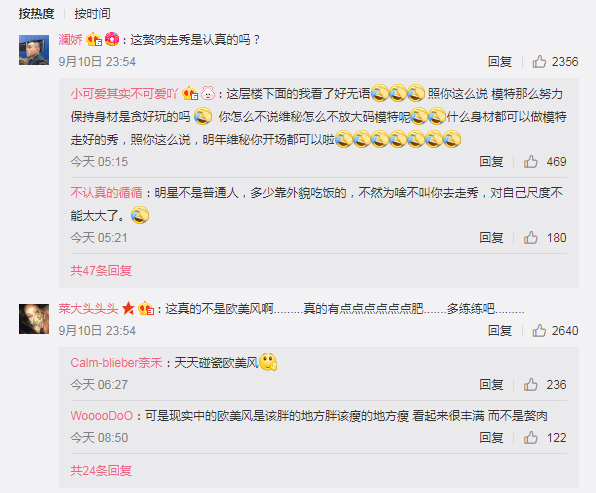Expand 共47条回复 replies
Image resolution: width=596 pixels, height=493 pixels.
click(x=101, y=271)
